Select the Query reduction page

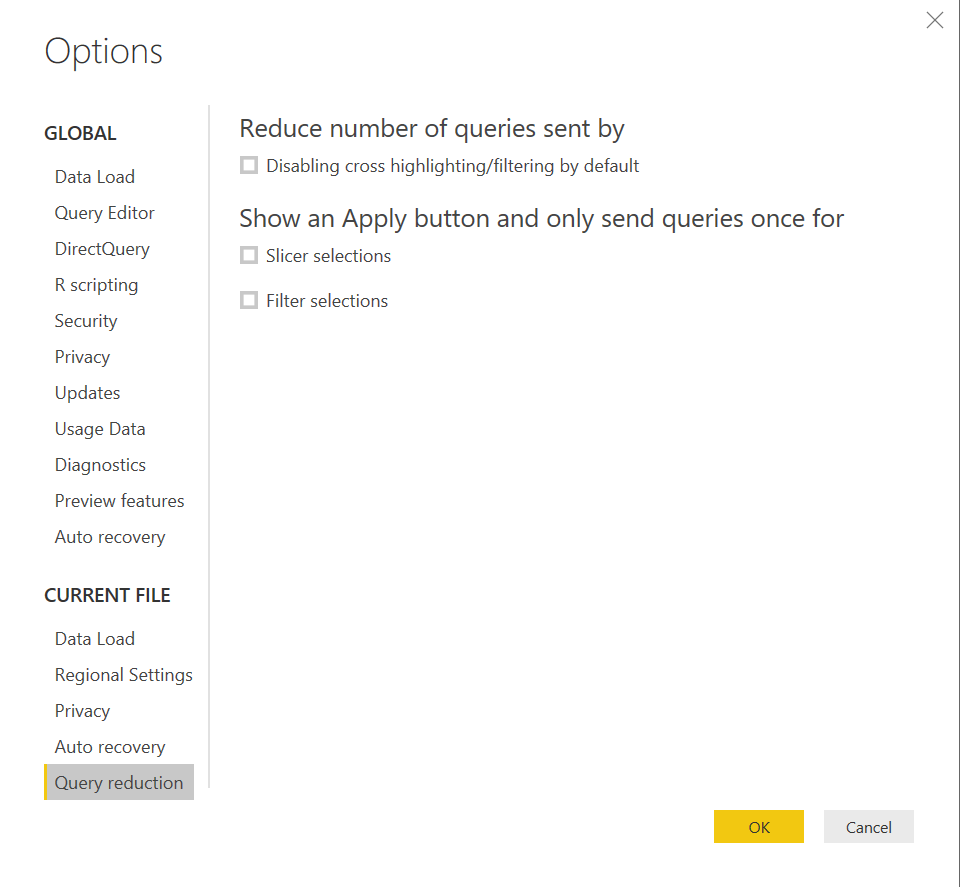(x=119, y=782)
